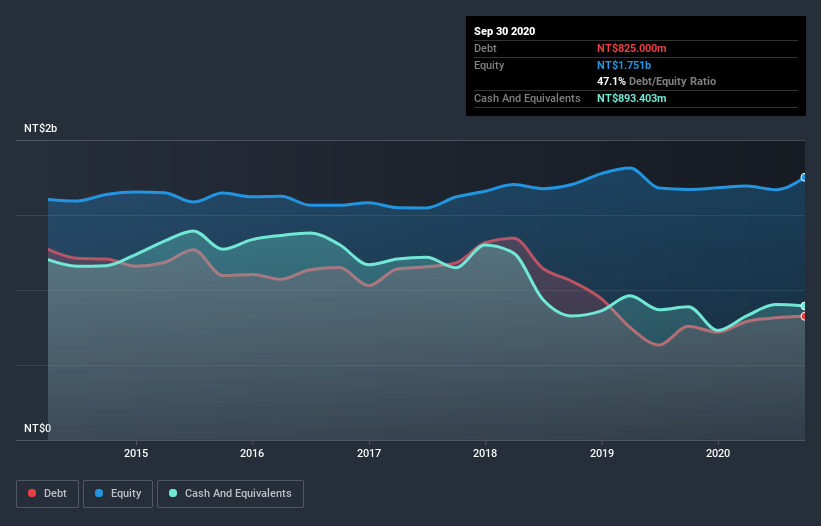Click the Debt label in tooltip
Screen dimensions: 821x526
pos(485,48)
